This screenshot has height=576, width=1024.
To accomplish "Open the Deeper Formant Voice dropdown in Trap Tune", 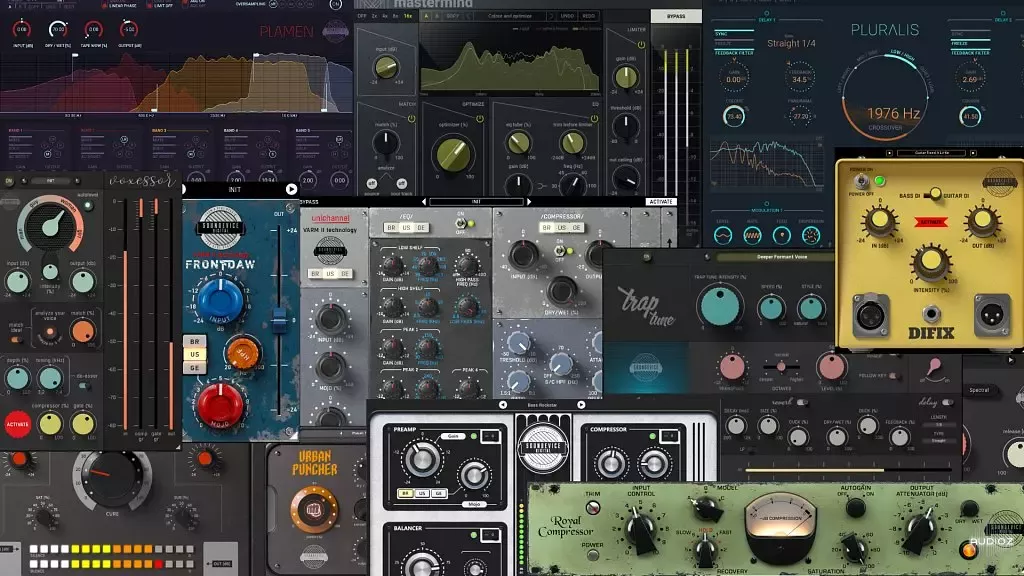I will coord(782,257).
